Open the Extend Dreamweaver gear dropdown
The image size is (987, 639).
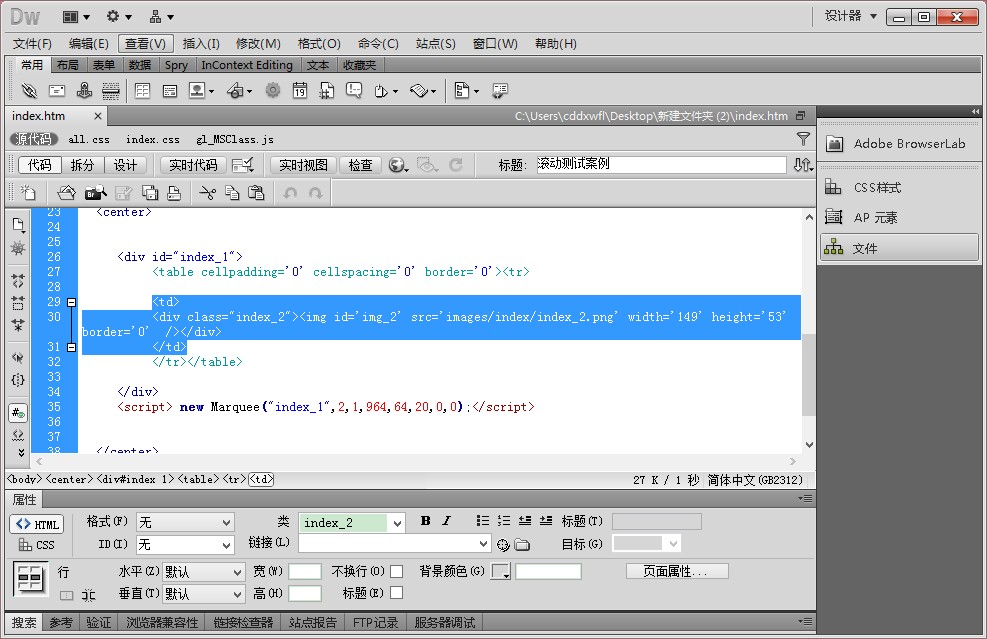[119, 17]
